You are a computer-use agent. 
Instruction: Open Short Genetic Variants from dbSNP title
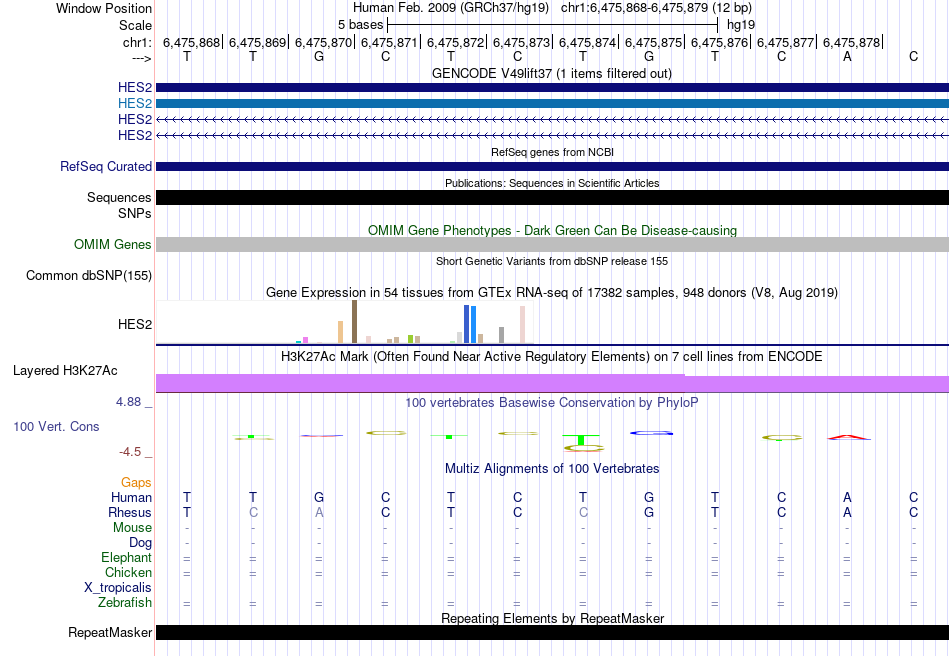[552, 261]
